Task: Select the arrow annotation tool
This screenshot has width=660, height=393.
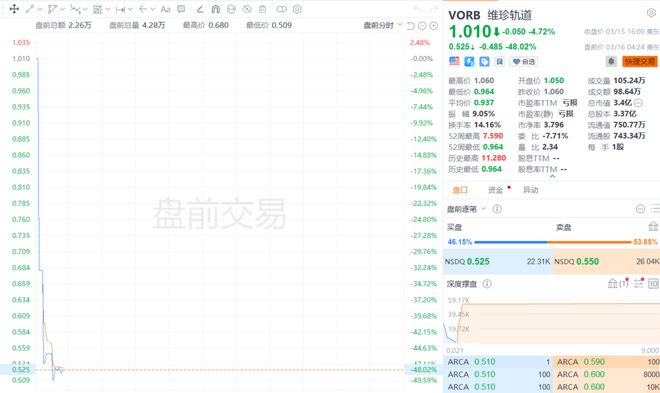Action: tap(143, 9)
